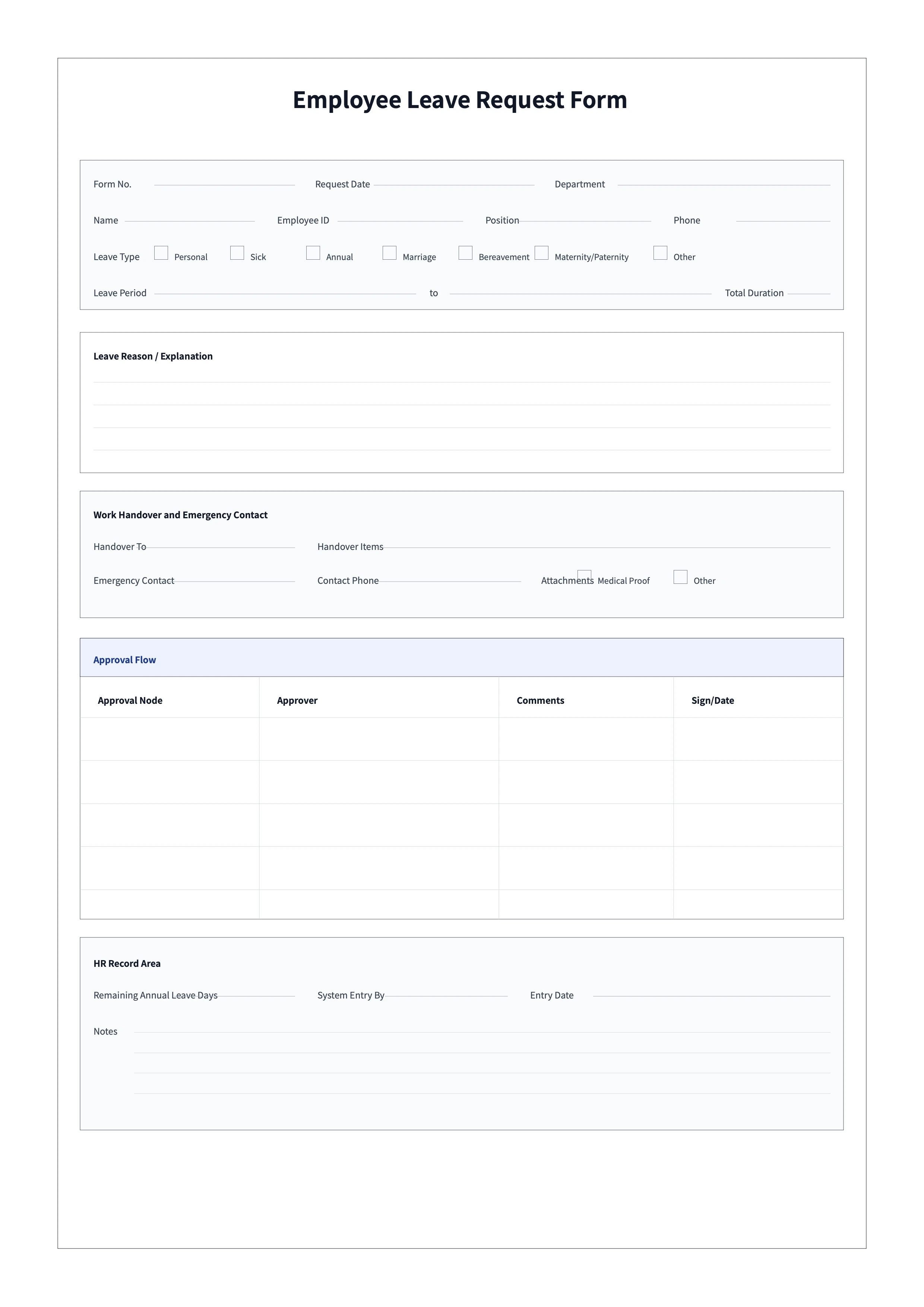Click the Employee Leave Request Form title

pos(460,100)
